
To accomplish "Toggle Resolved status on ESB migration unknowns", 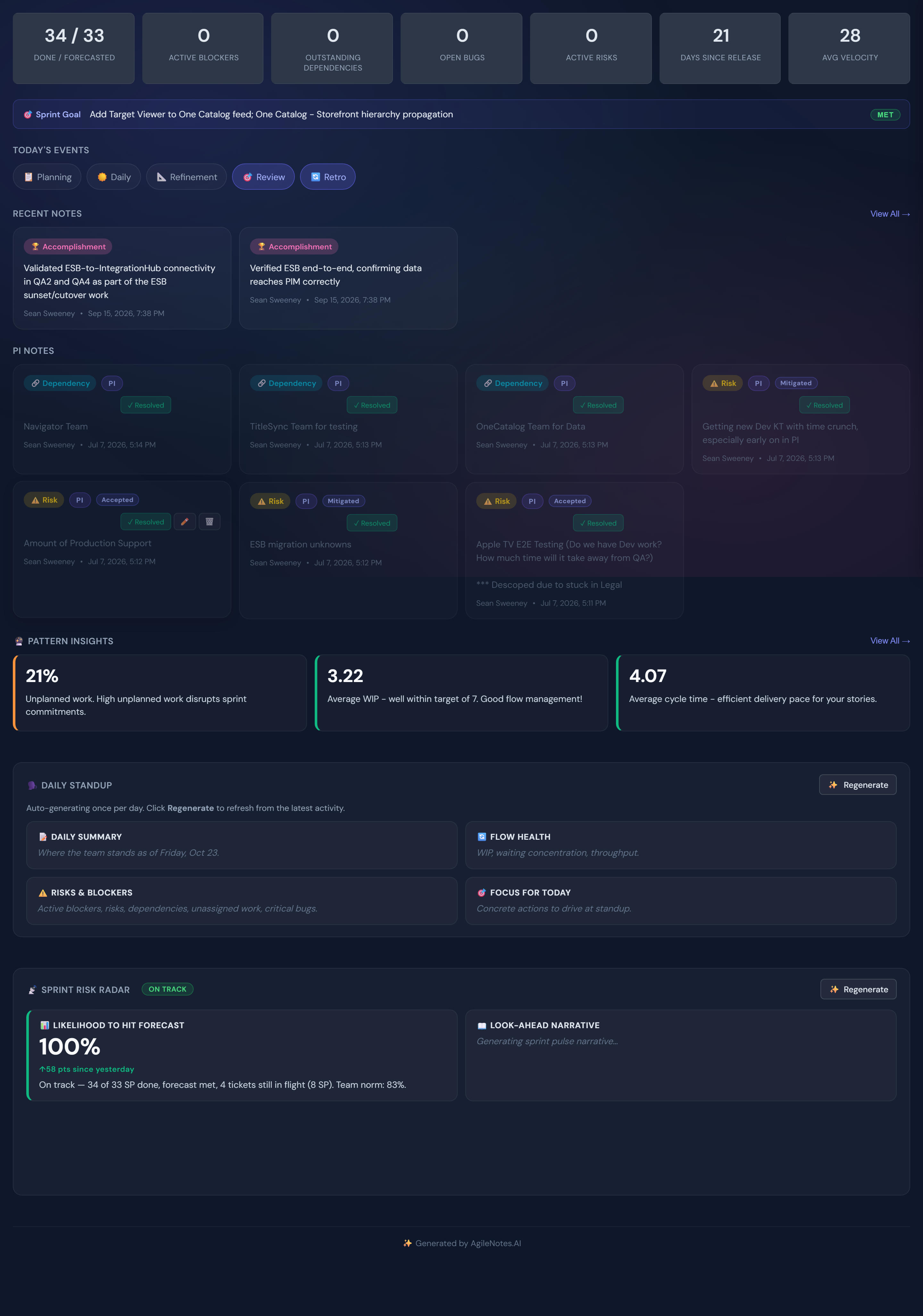I will pyautogui.click(x=372, y=523).
